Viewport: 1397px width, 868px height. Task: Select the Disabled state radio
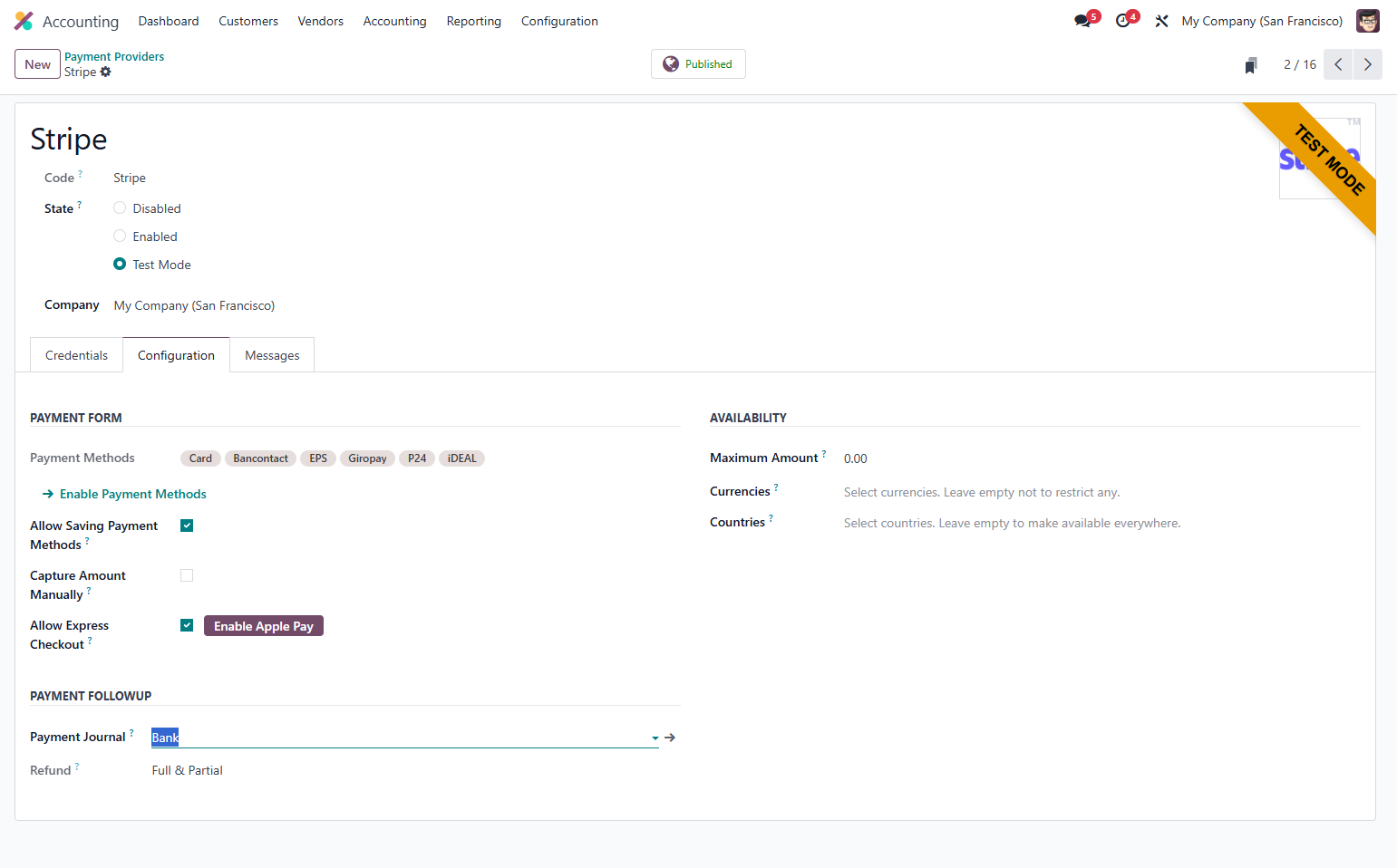120,208
